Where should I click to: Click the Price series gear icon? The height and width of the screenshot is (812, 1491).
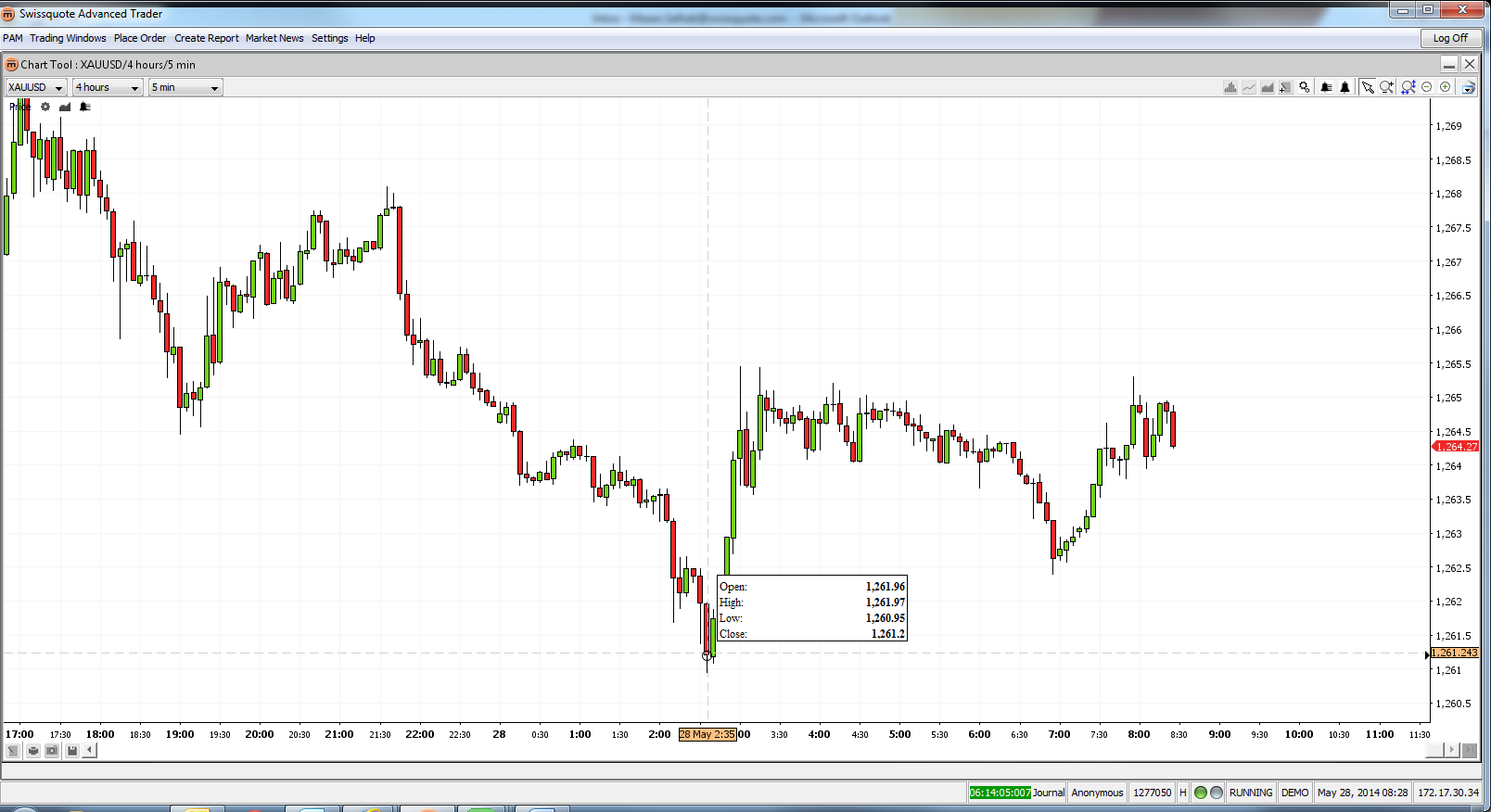coord(45,107)
